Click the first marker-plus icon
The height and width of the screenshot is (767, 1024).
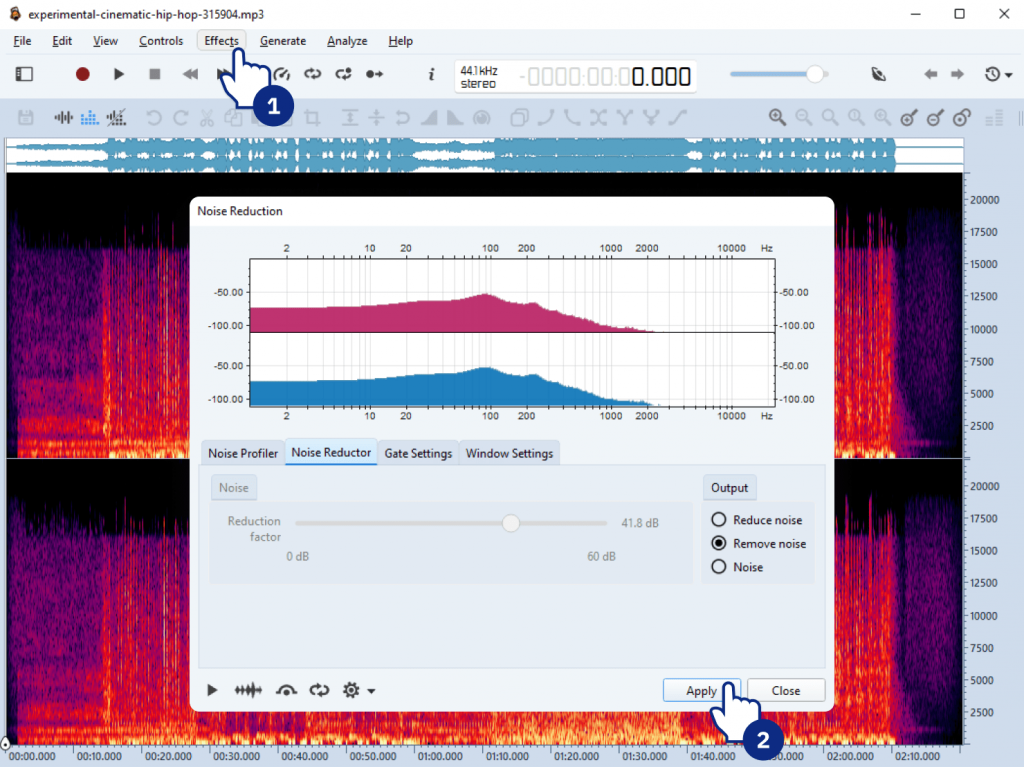coord(908,118)
